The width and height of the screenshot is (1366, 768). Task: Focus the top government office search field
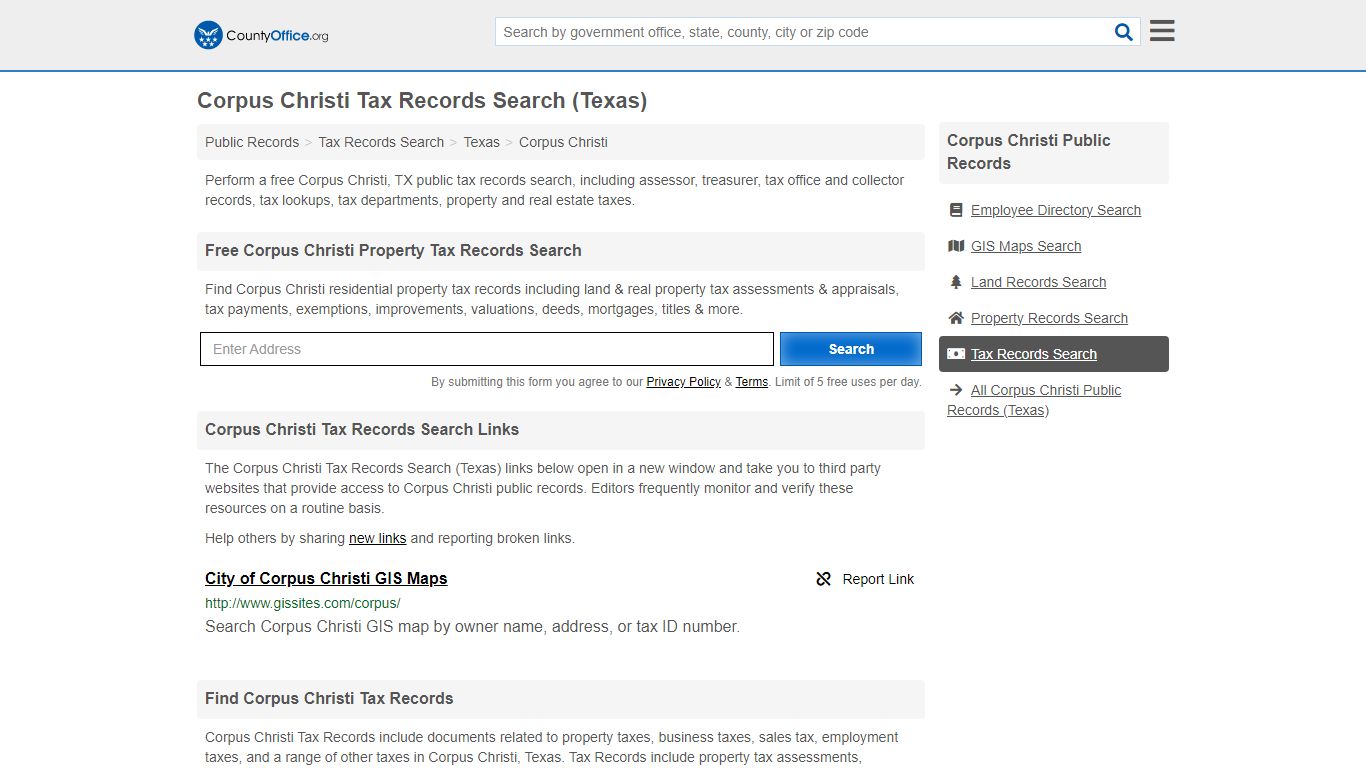[x=805, y=32]
